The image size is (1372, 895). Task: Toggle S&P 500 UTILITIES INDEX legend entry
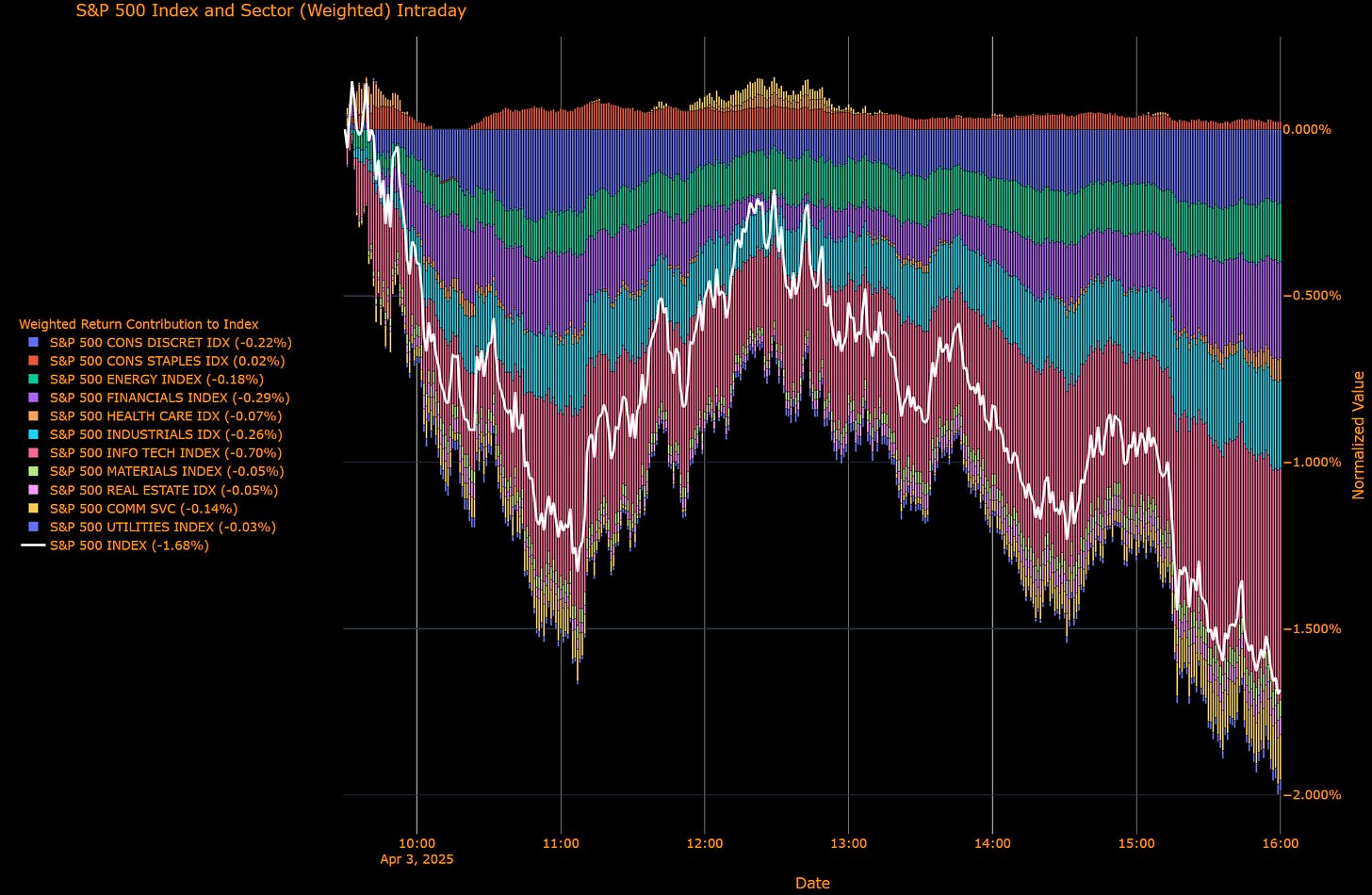point(151,527)
